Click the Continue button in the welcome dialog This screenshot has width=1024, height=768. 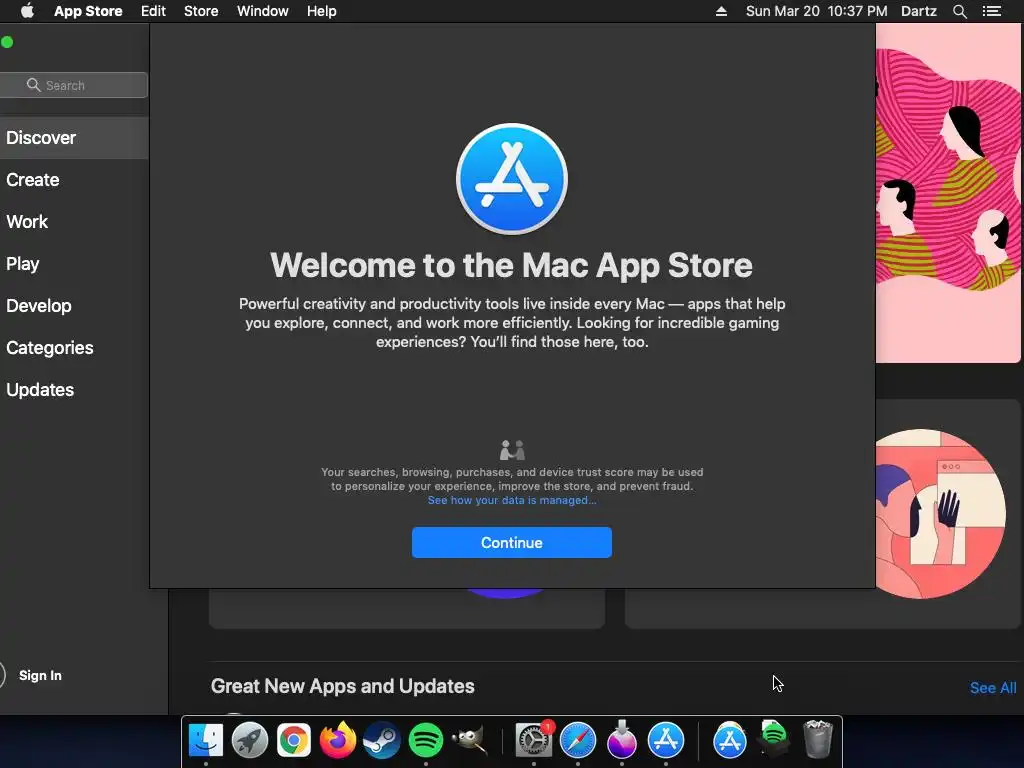tap(511, 542)
